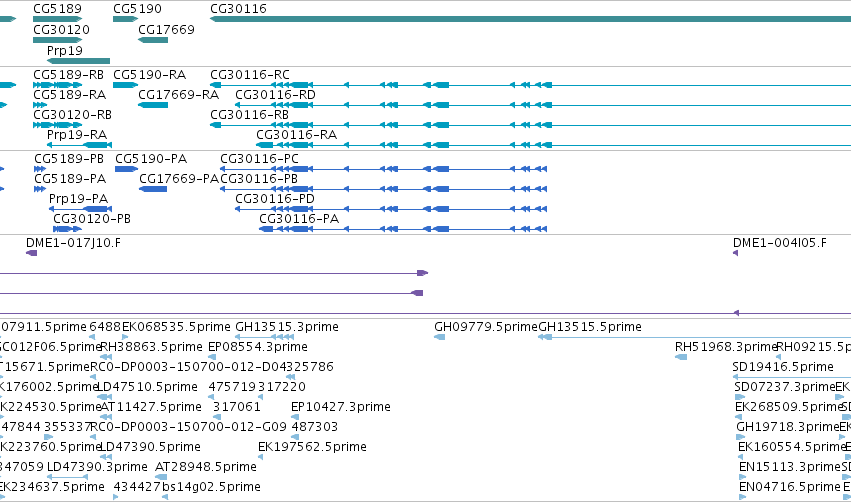Select the CG5189 gene glyph
The width and height of the screenshot is (851, 502).
(x=58, y=19)
